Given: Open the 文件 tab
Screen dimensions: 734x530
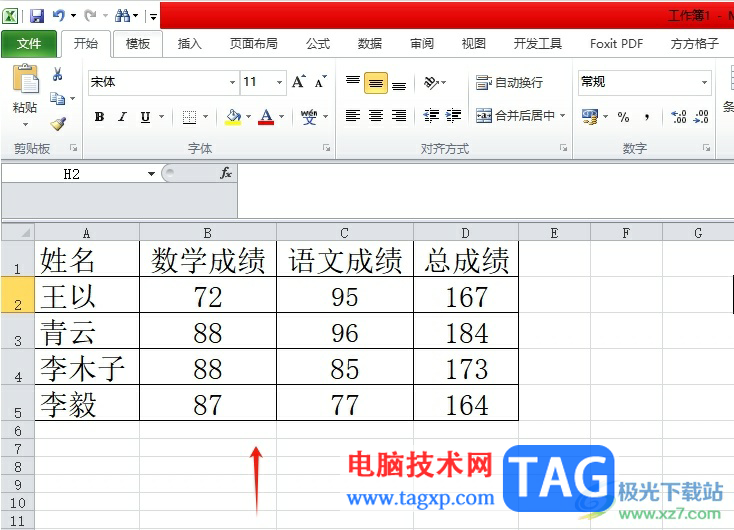Looking at the screenshot, I should (x=29, y=44).
